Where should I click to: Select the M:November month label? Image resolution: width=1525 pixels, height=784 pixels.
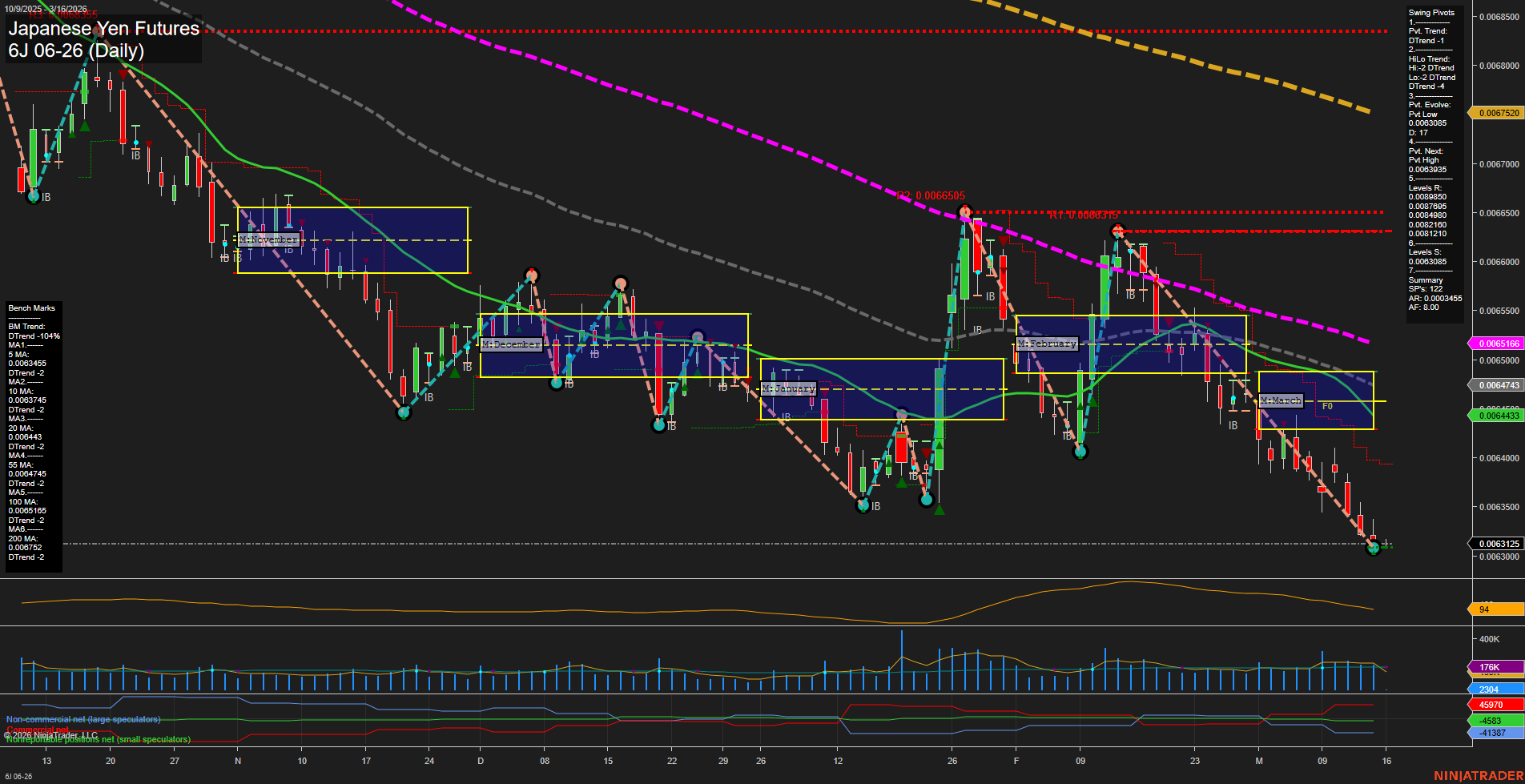tap(268, 239)
